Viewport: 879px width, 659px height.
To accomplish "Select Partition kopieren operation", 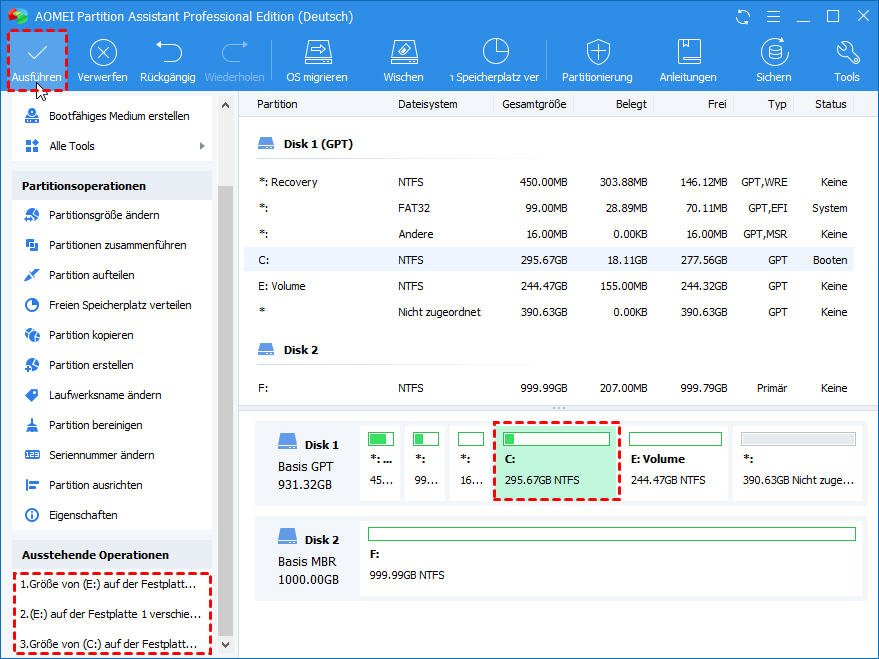I will point(112,335).
